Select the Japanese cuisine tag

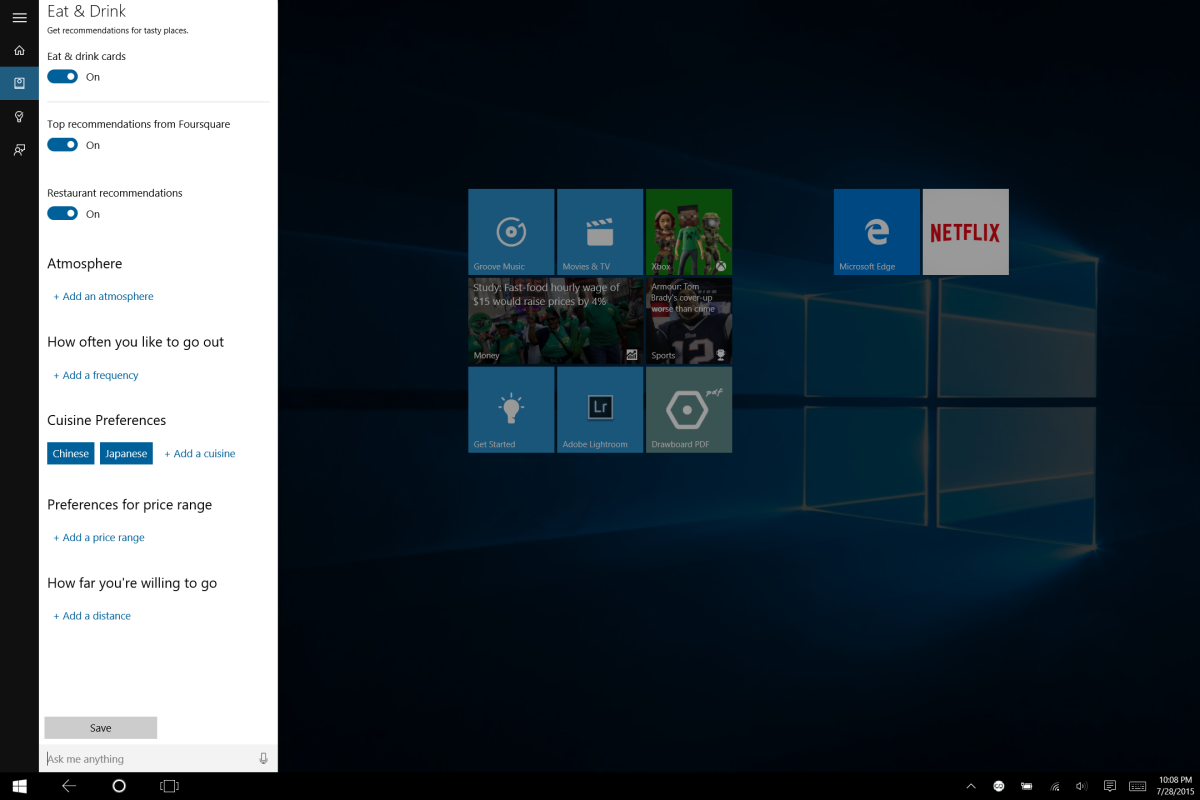click(x=126, y=454)
